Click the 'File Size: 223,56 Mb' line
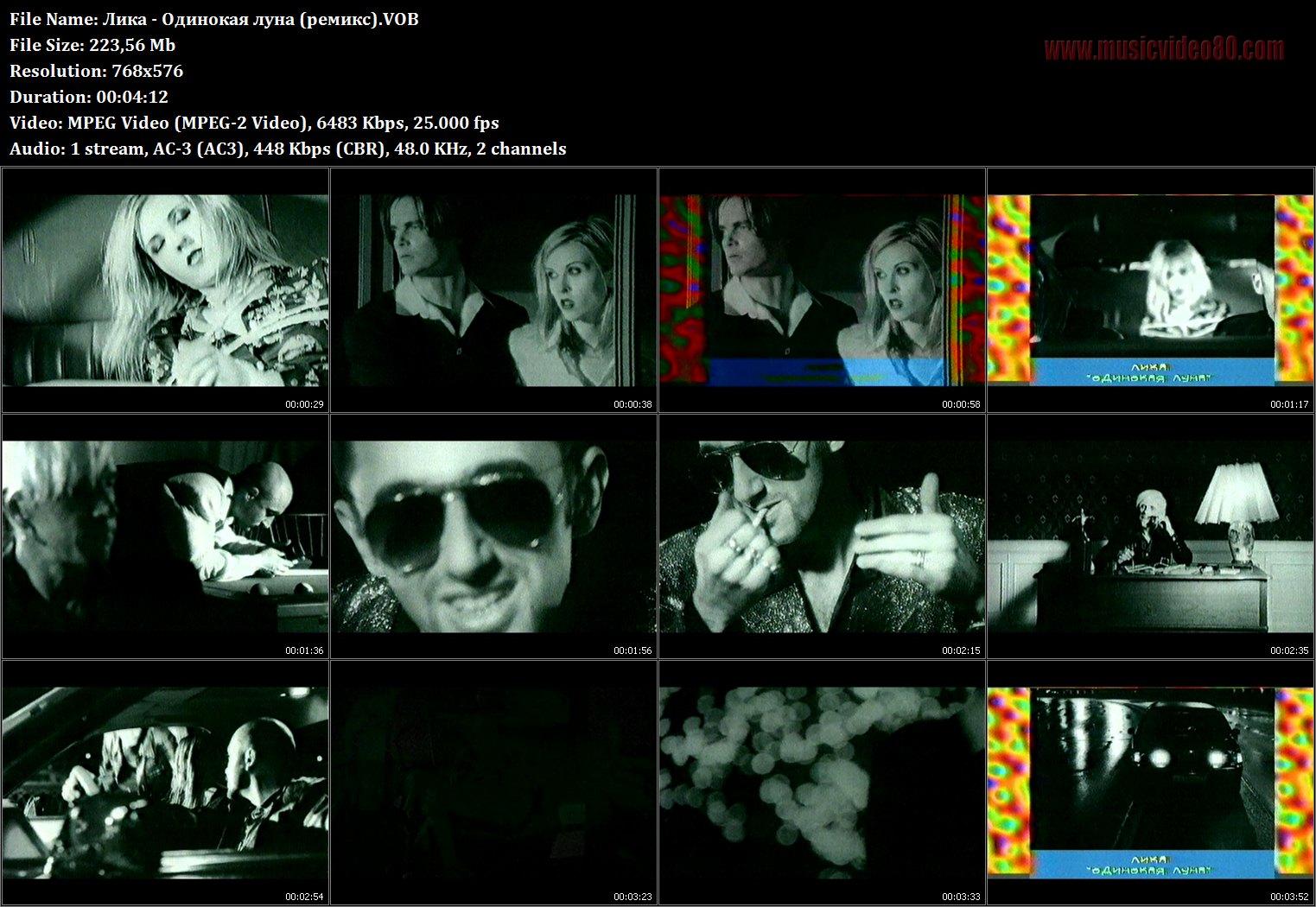Screen dimensions: 1316x907 92,45
